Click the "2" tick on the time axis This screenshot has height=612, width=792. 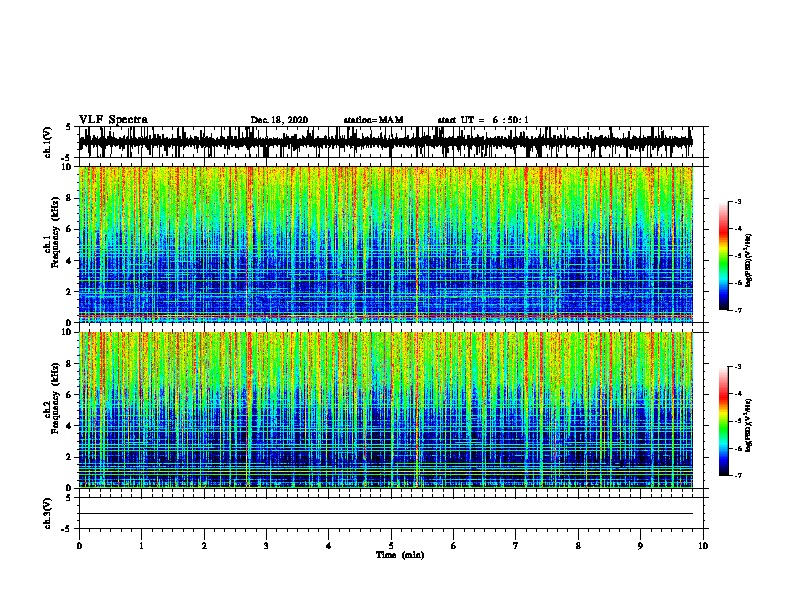point(204,546)
